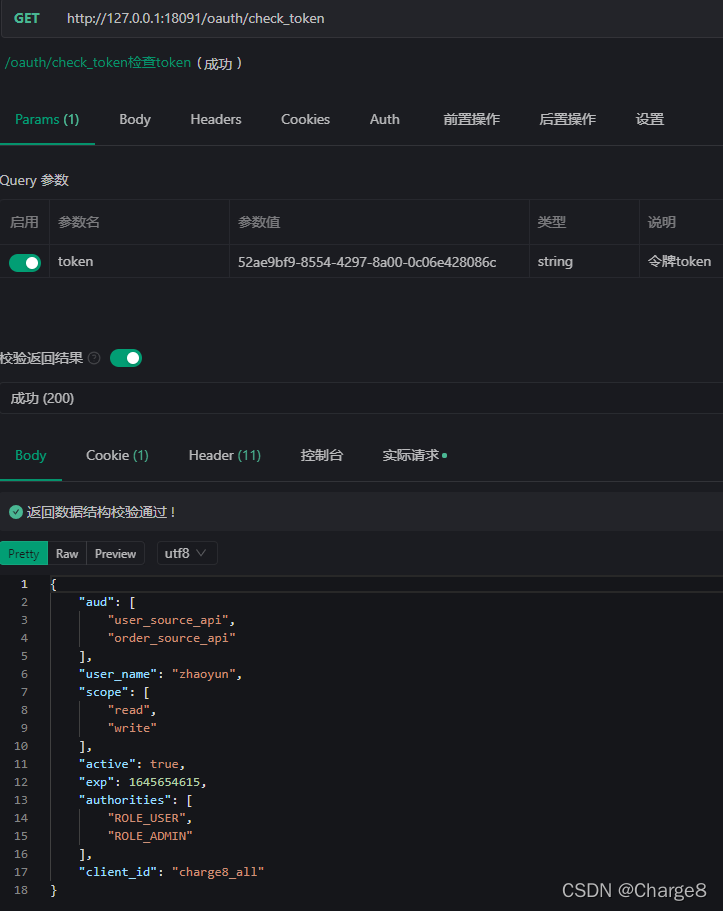This screenshot has width=723, height=911.
Task: Click the green check validation icon
Action: coord(16,512)
